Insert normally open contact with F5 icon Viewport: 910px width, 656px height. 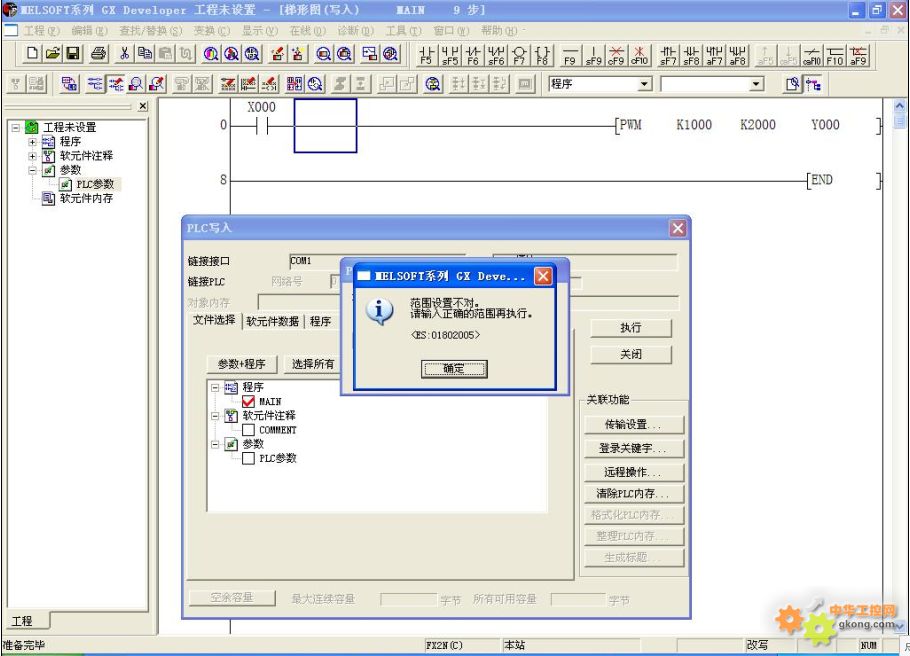tap(427, 55)
